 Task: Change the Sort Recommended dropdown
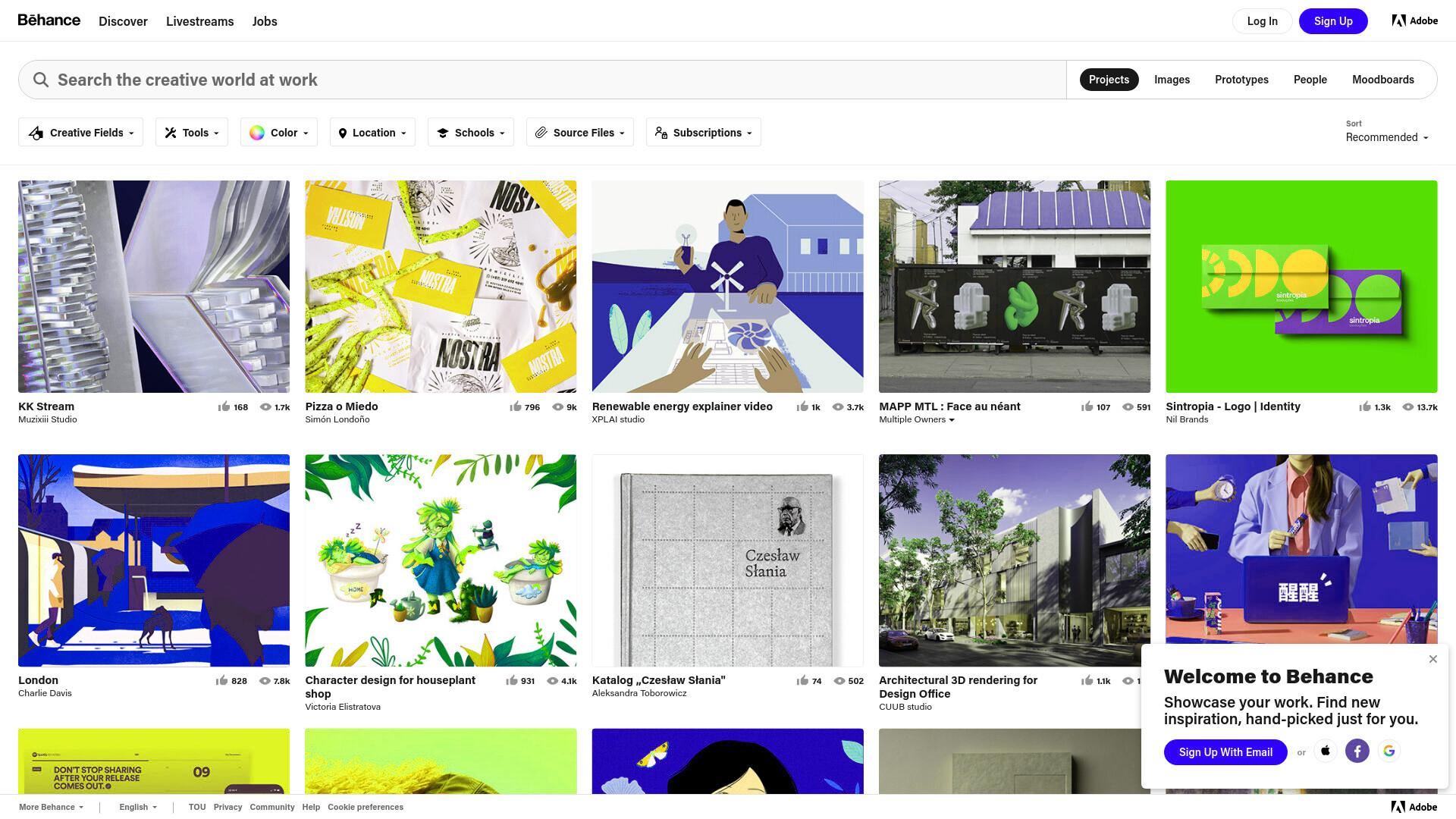pos(1387,137)
